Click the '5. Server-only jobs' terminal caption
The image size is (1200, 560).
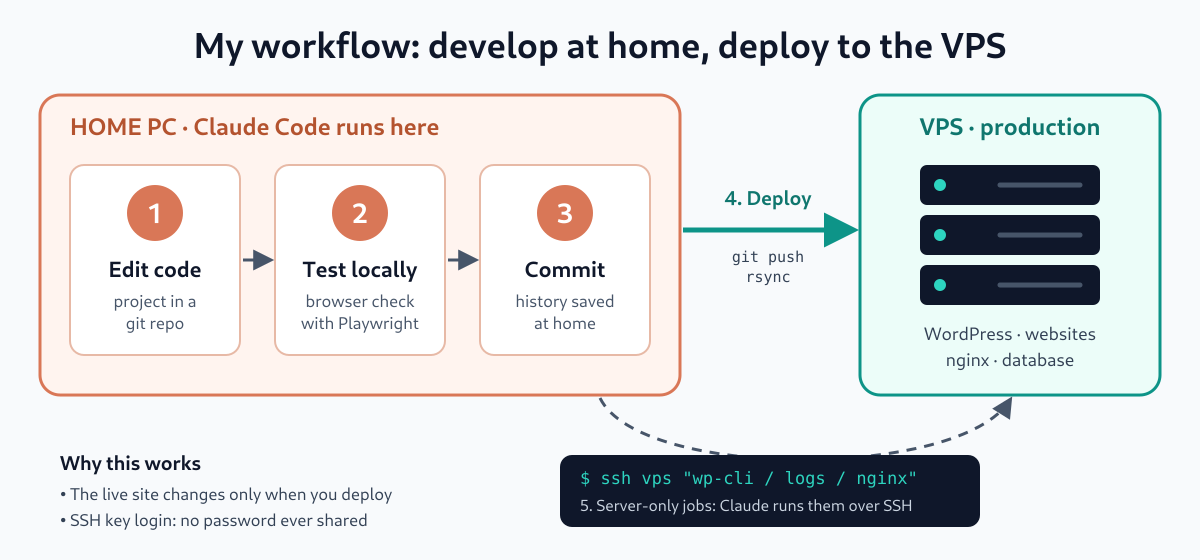[746, 506]
